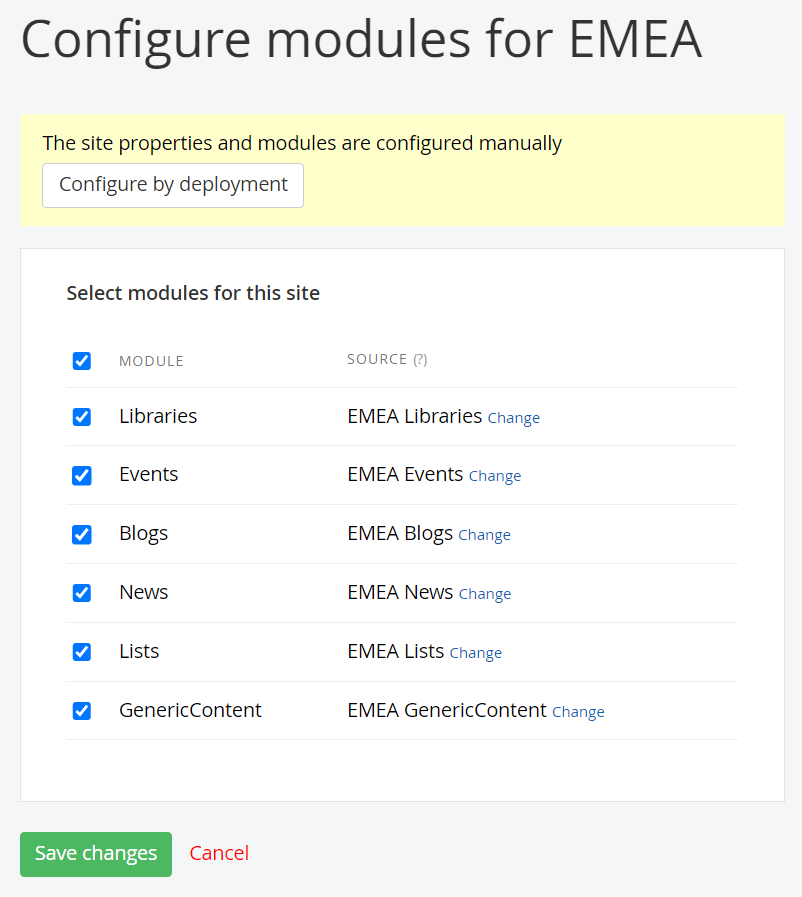Image resolution: width=802 pixels, height=897 pixels.
Task: Click the Libraries module name
Action: pos(158,416)
